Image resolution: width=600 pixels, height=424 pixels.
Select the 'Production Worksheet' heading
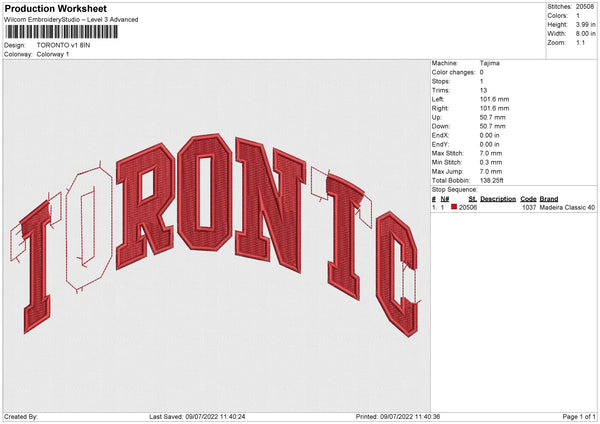56,8
